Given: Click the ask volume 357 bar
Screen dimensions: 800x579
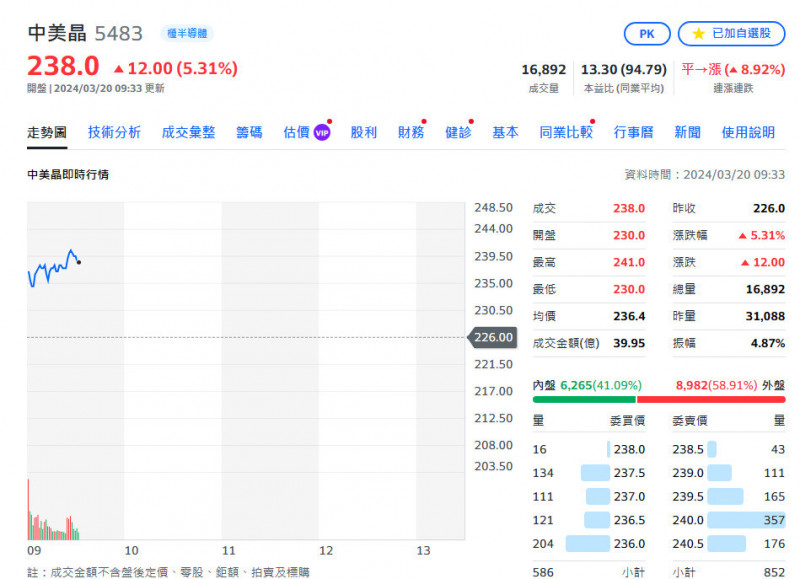Looking at the screenshot, I should (746, 520).
